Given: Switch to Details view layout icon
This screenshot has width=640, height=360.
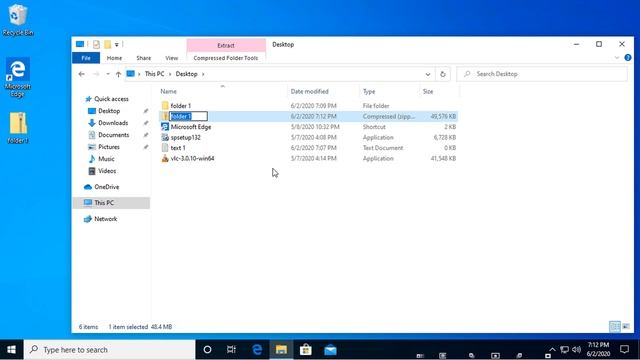Looking at the screenshot, I should (x=615, y=327).
